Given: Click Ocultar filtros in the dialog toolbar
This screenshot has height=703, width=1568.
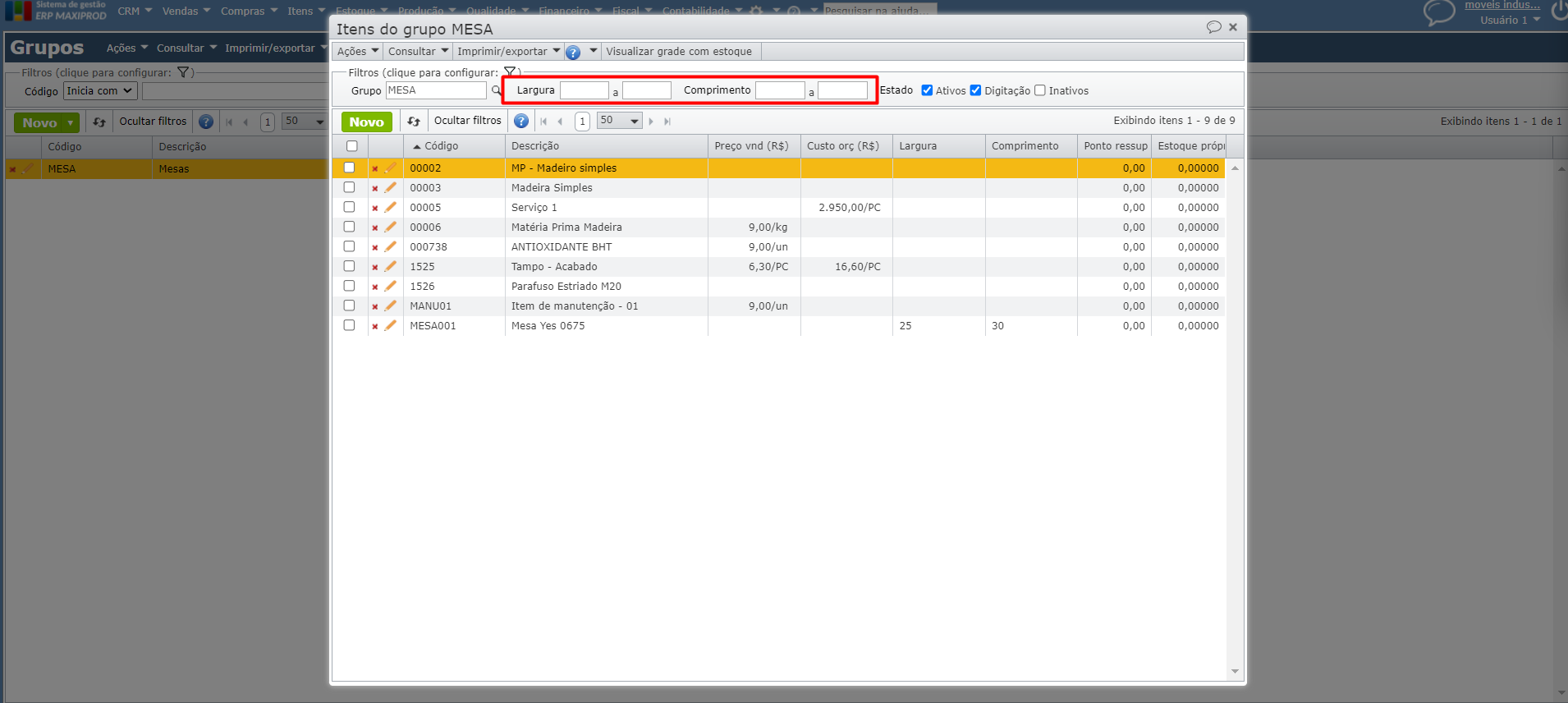Looking at the screenshot, I should coord(467,121).
